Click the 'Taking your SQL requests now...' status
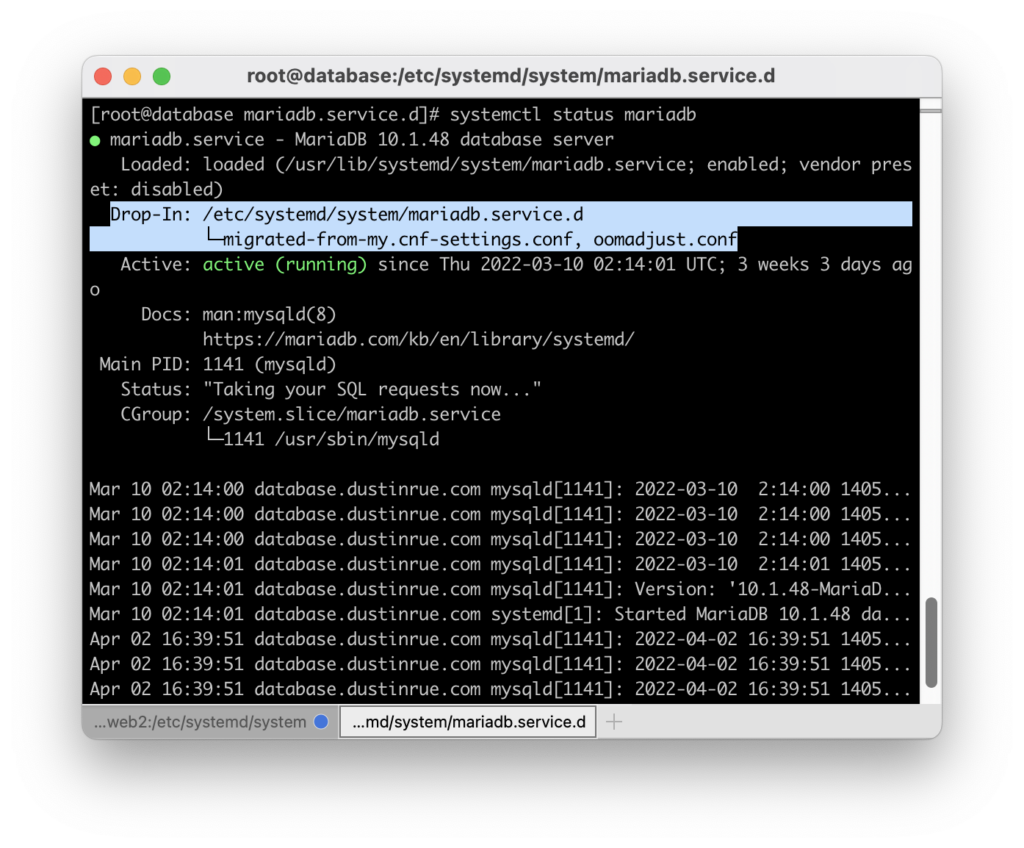This screenshot has height=848, width=1024. (x=372, y=389)
